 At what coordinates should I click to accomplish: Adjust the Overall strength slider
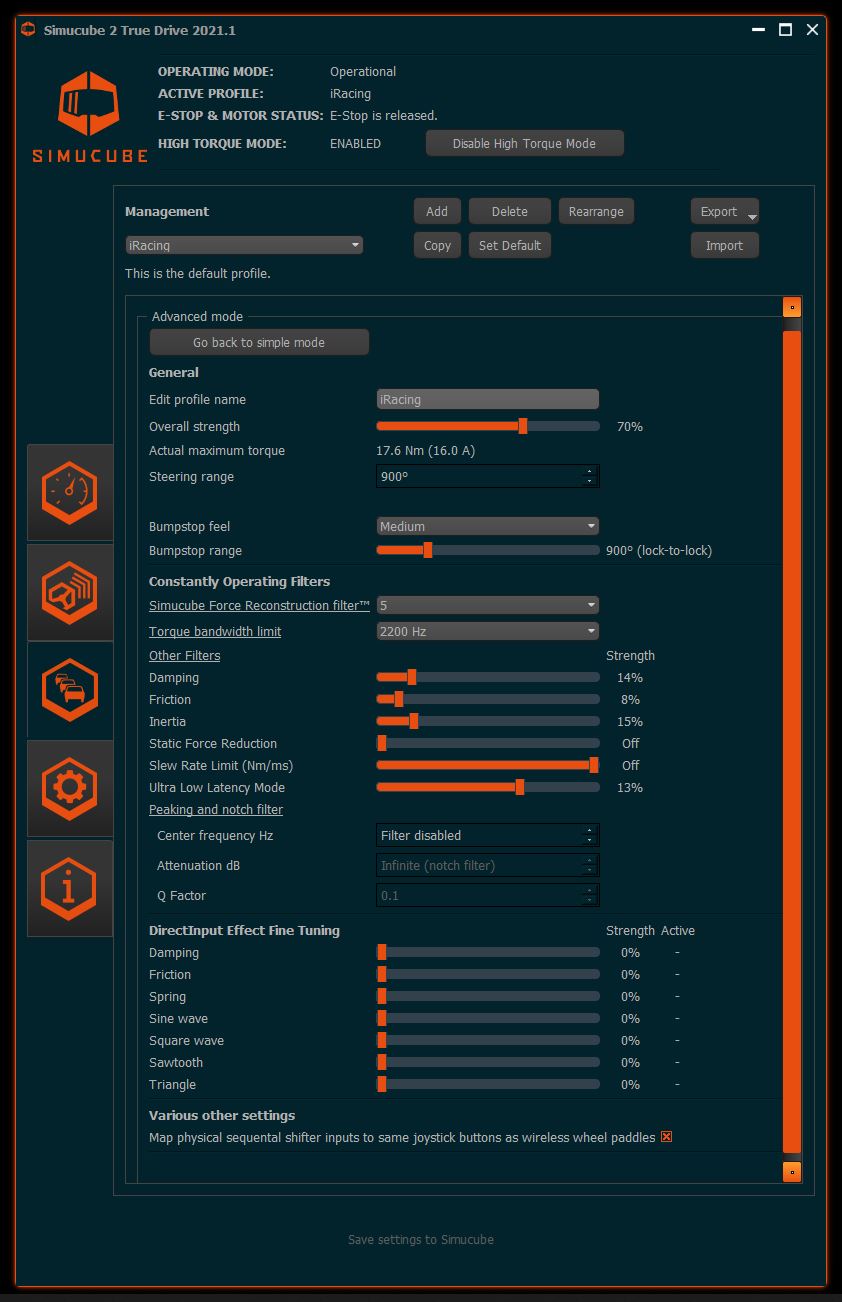[x=521, y=425]
